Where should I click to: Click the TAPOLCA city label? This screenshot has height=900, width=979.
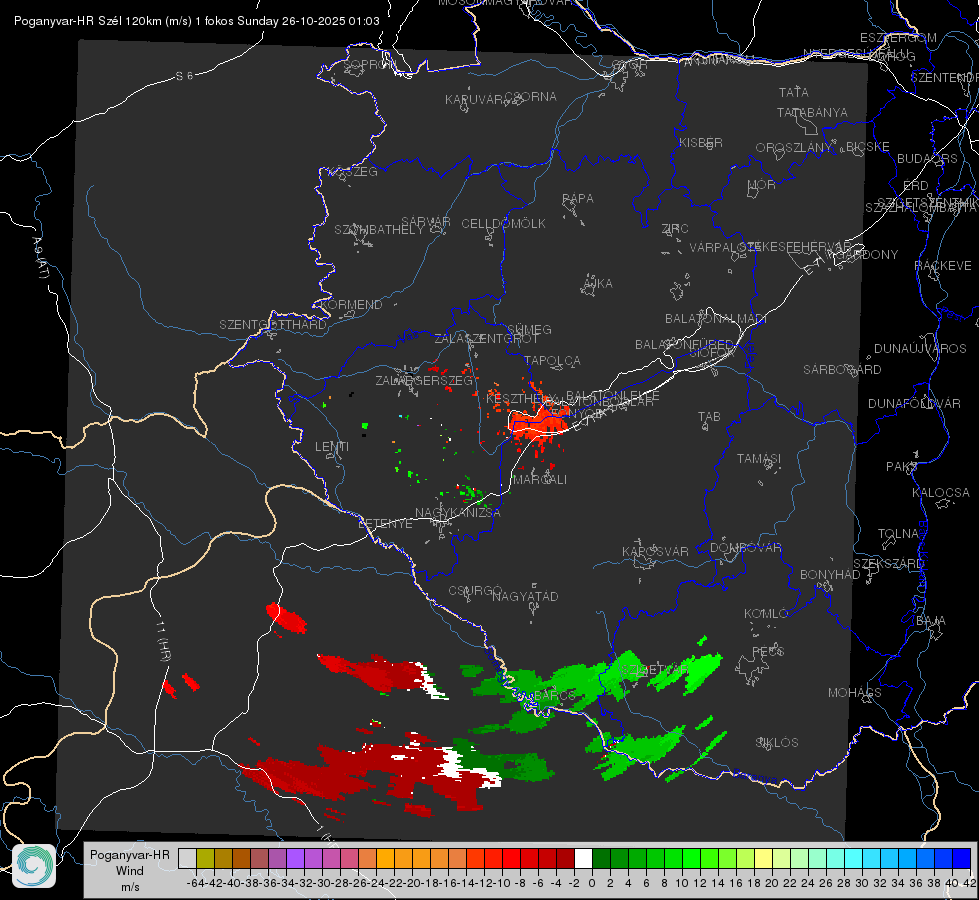click(x=553, y=360)
